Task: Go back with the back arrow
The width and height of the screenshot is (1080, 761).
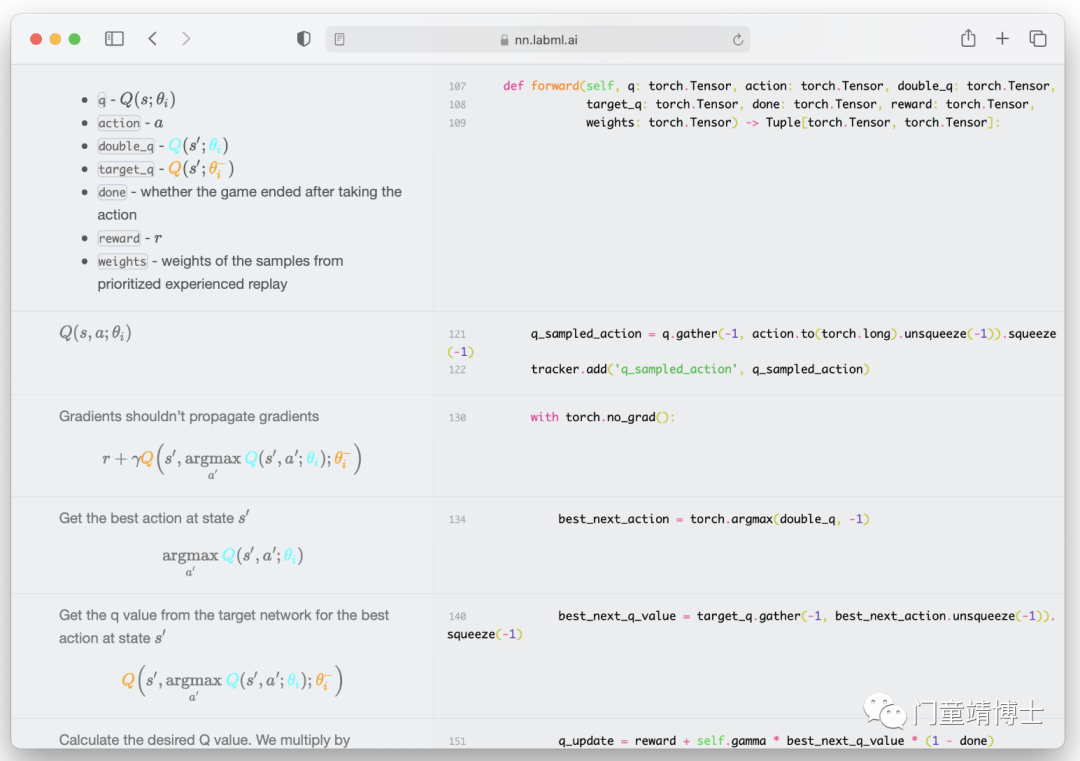Action: pyautogui.click(x=153, y=39)
